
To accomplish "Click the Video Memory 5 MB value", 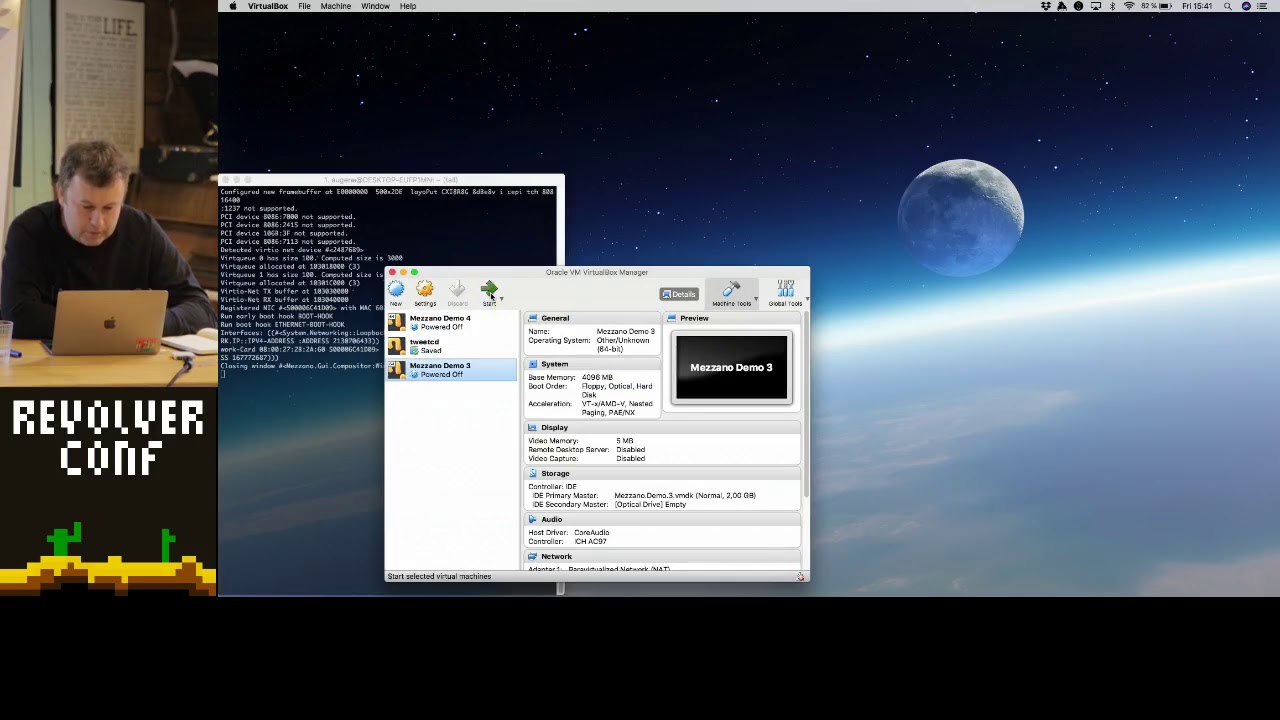I will click(625, 440).
